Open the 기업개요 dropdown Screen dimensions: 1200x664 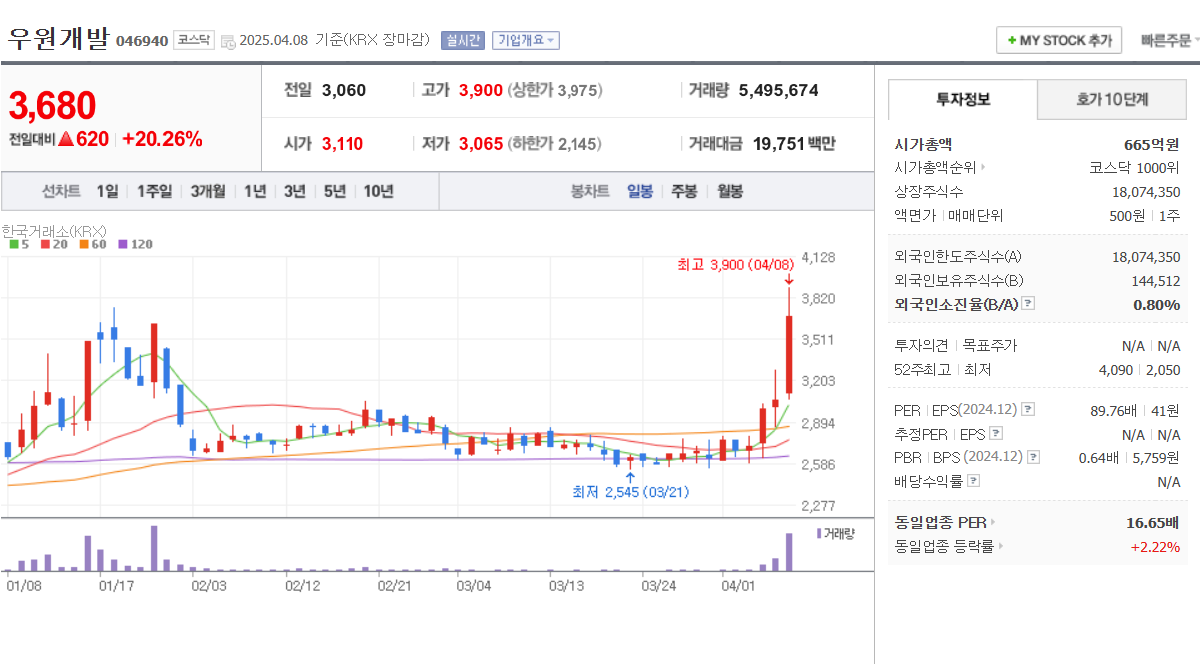pos(525,40)
